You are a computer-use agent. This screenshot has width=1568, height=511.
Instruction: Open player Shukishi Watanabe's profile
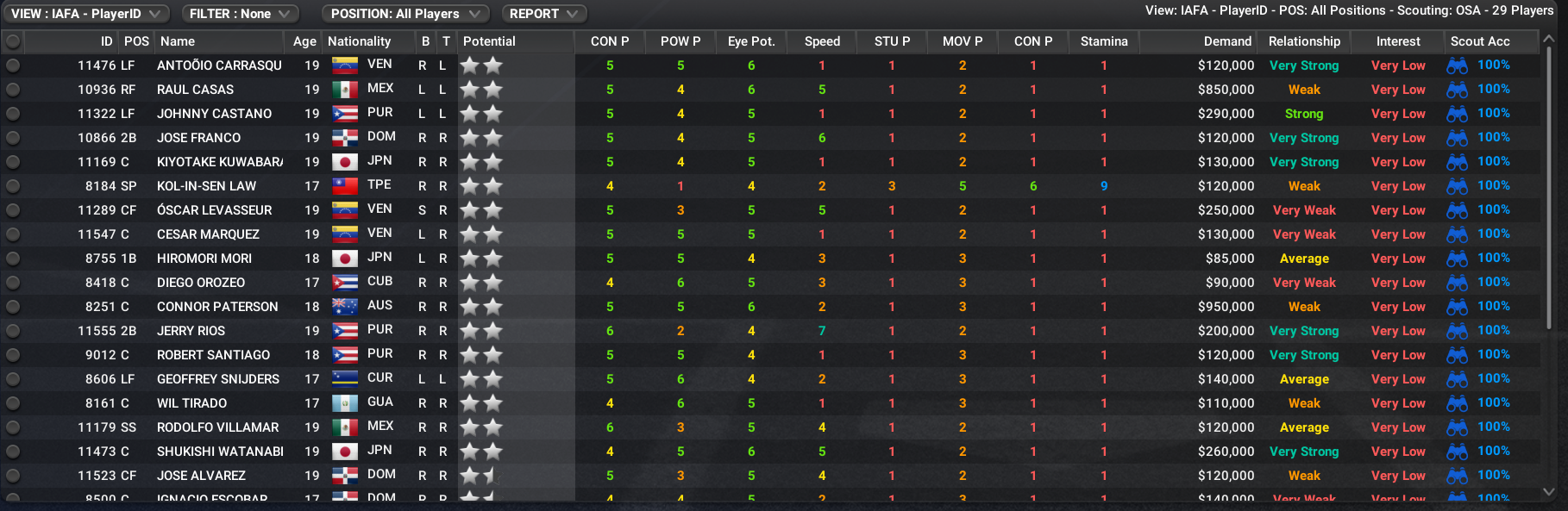[220, 452]
